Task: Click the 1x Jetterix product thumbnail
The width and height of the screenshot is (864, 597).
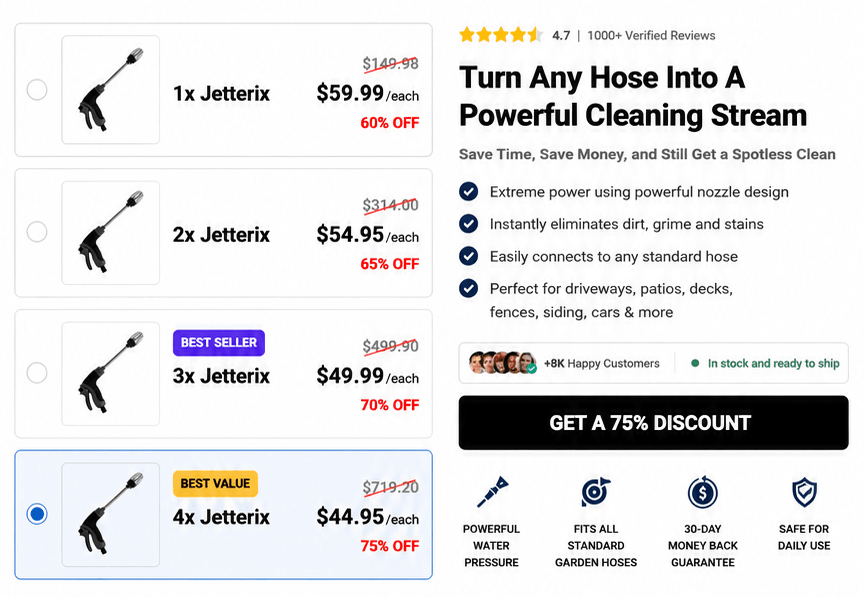Action: 111,90
